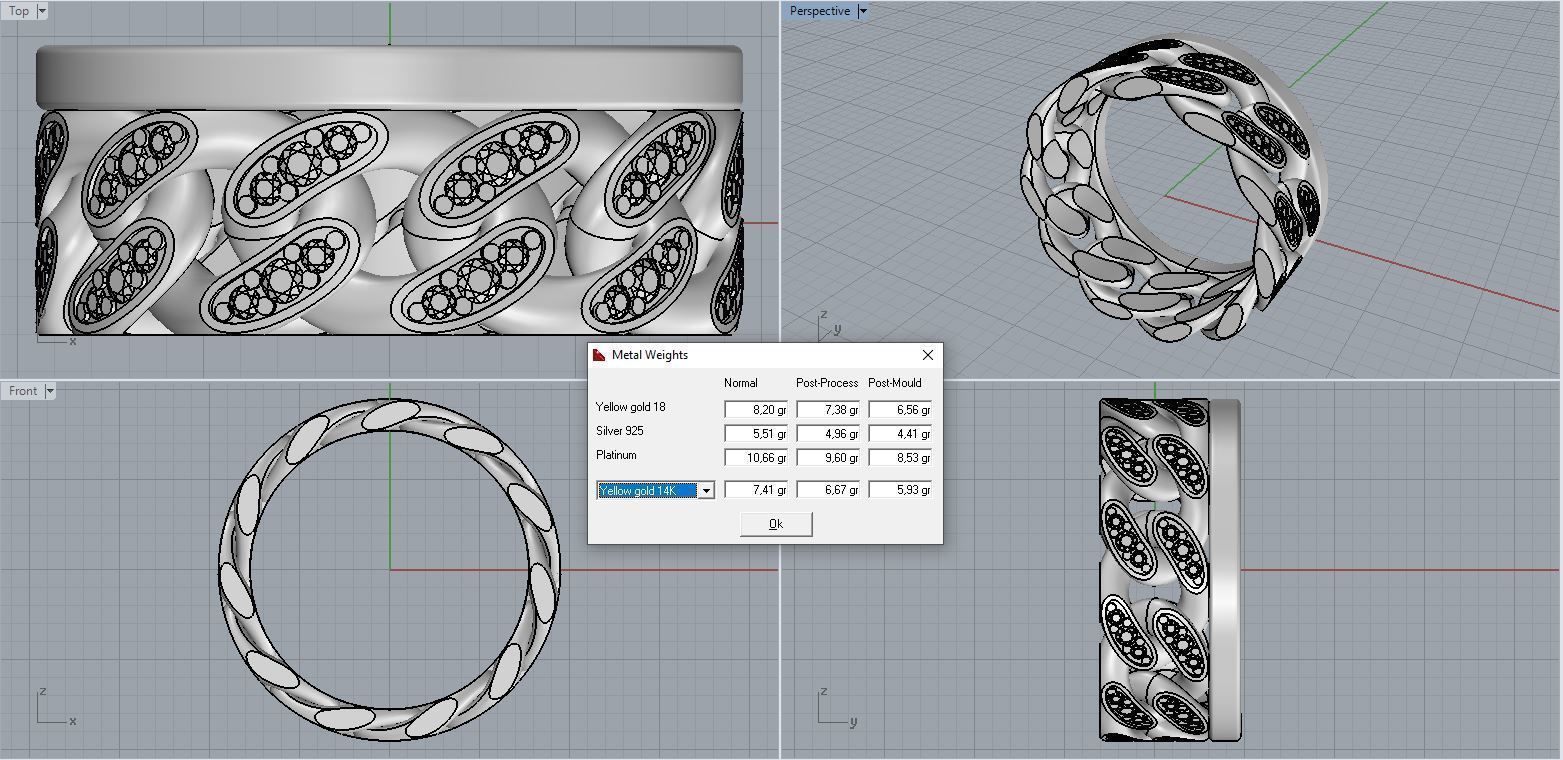
Task: Close the Metal Weights dialog
Action: tap(927, 355)
